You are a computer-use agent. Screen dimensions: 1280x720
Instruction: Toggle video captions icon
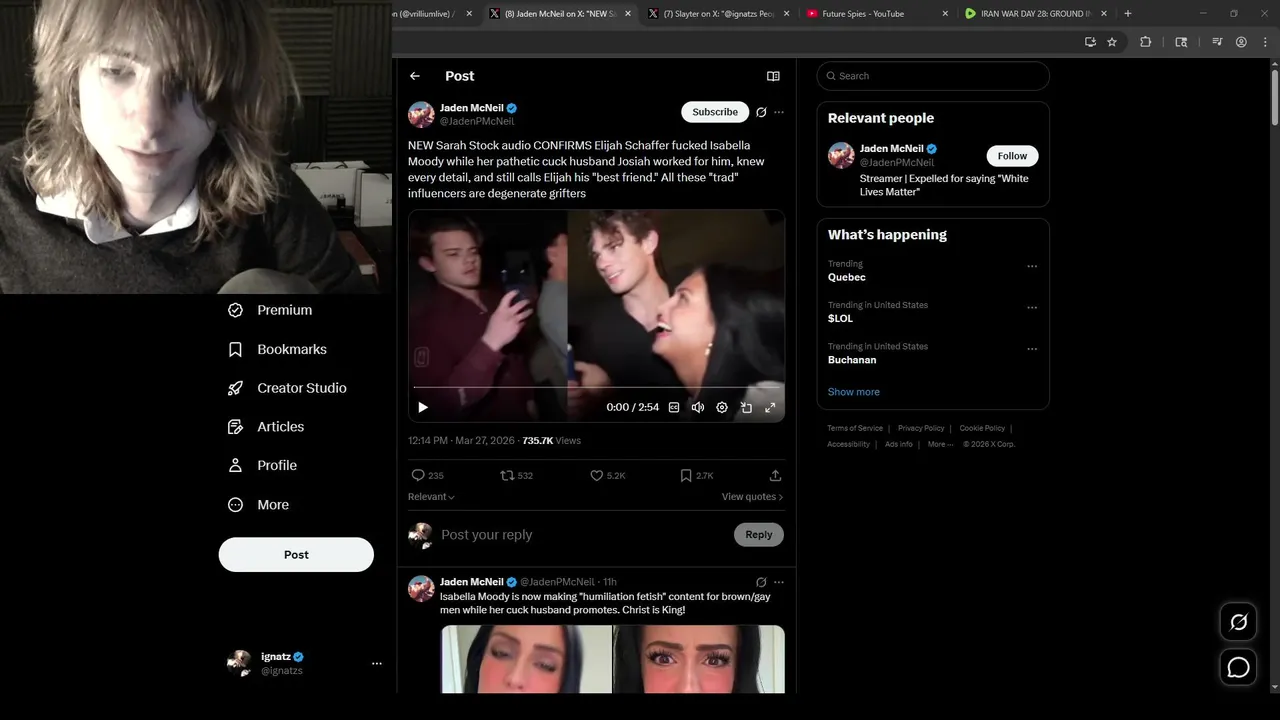674,407
